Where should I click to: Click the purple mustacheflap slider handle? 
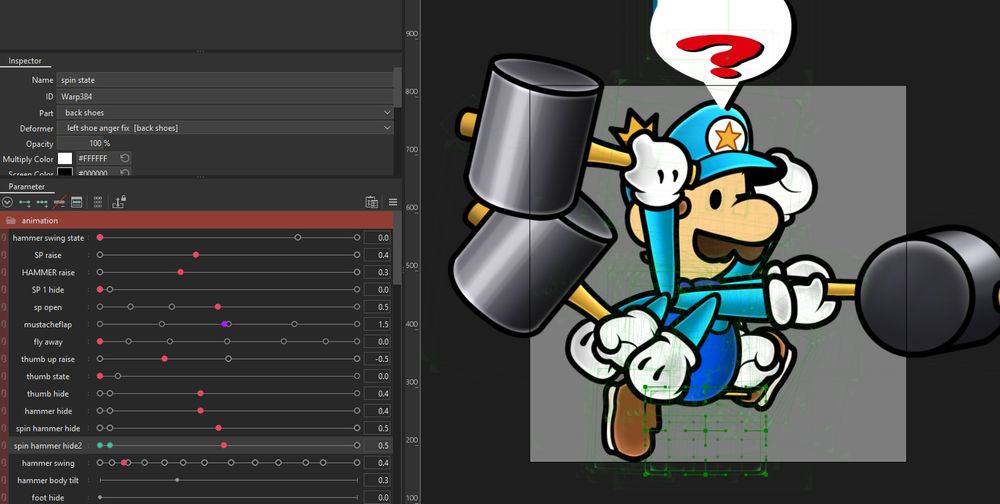tap(224, 324)
